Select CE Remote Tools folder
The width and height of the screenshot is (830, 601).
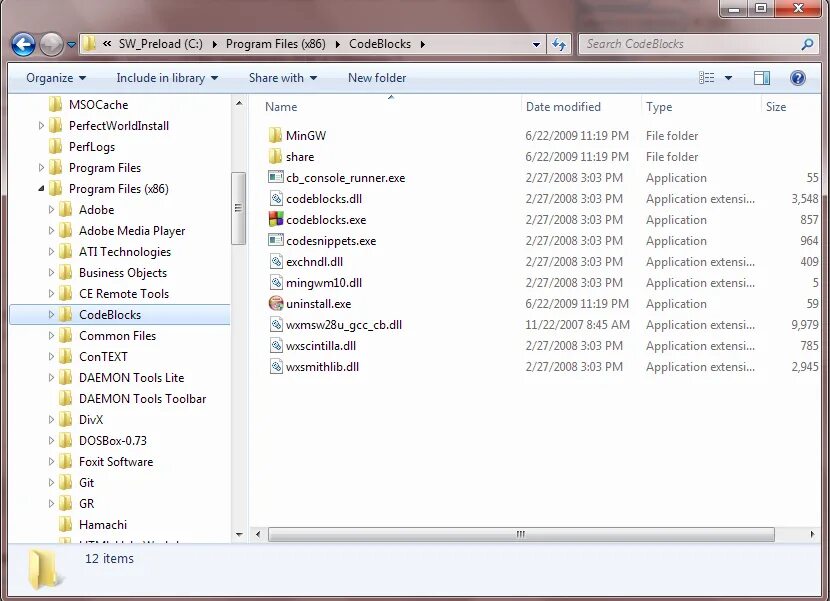124,293
